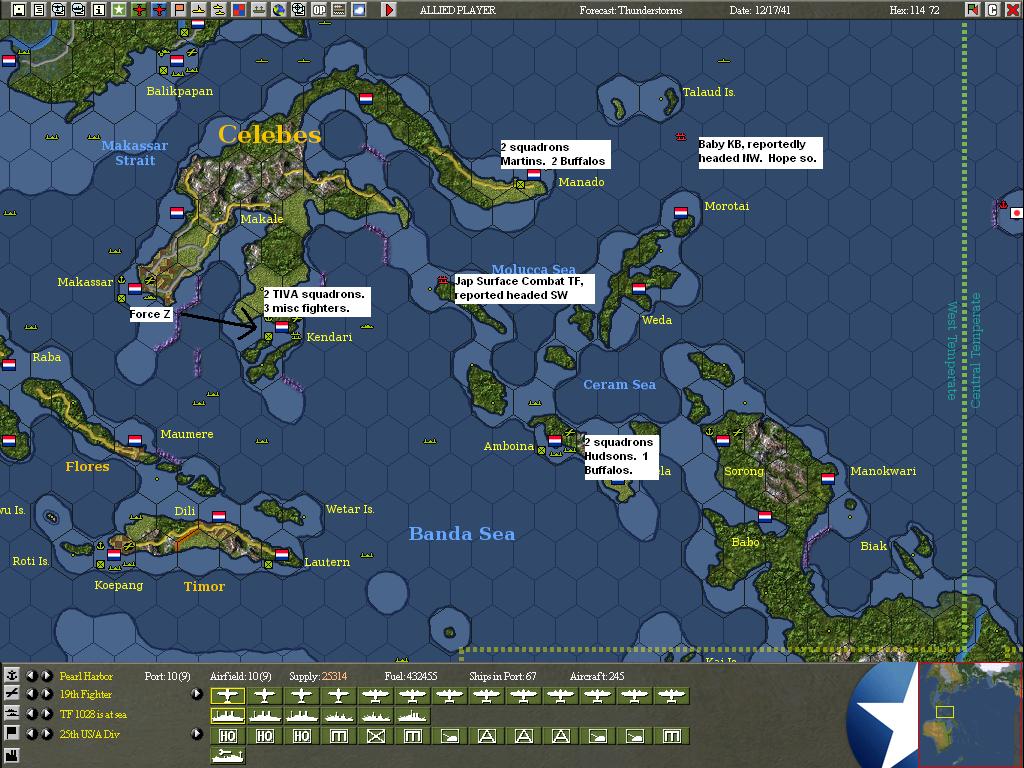Expand the TF 1028 task force row
The image size is (1024, 768).
click(x=46, y=714)
